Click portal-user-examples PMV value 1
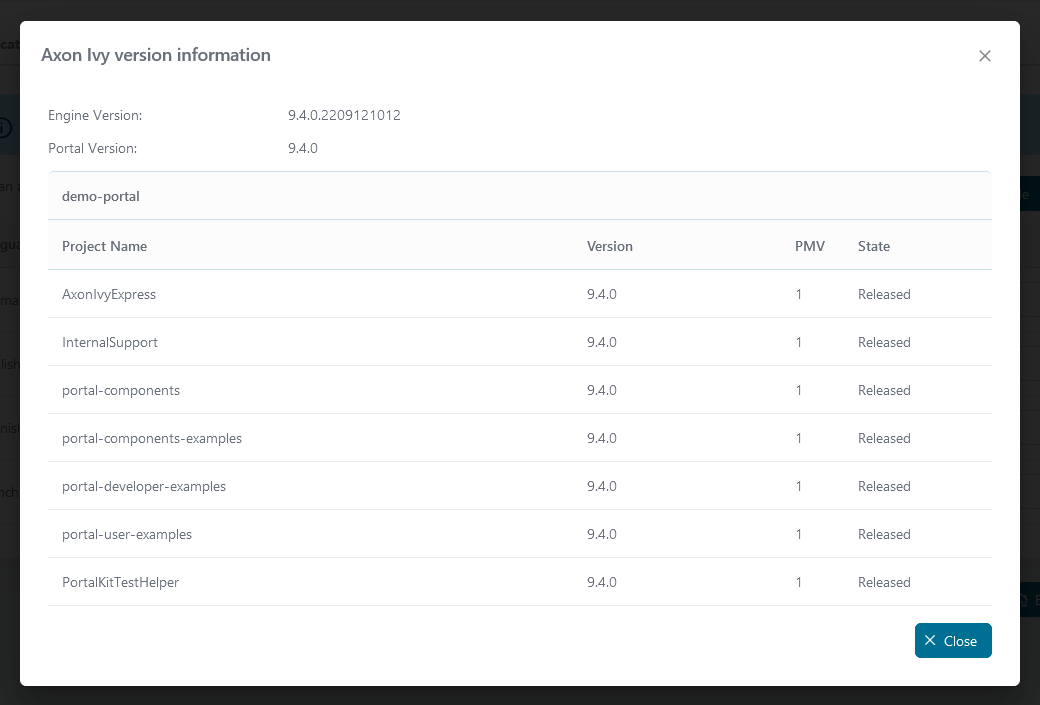 click(799, 535)
